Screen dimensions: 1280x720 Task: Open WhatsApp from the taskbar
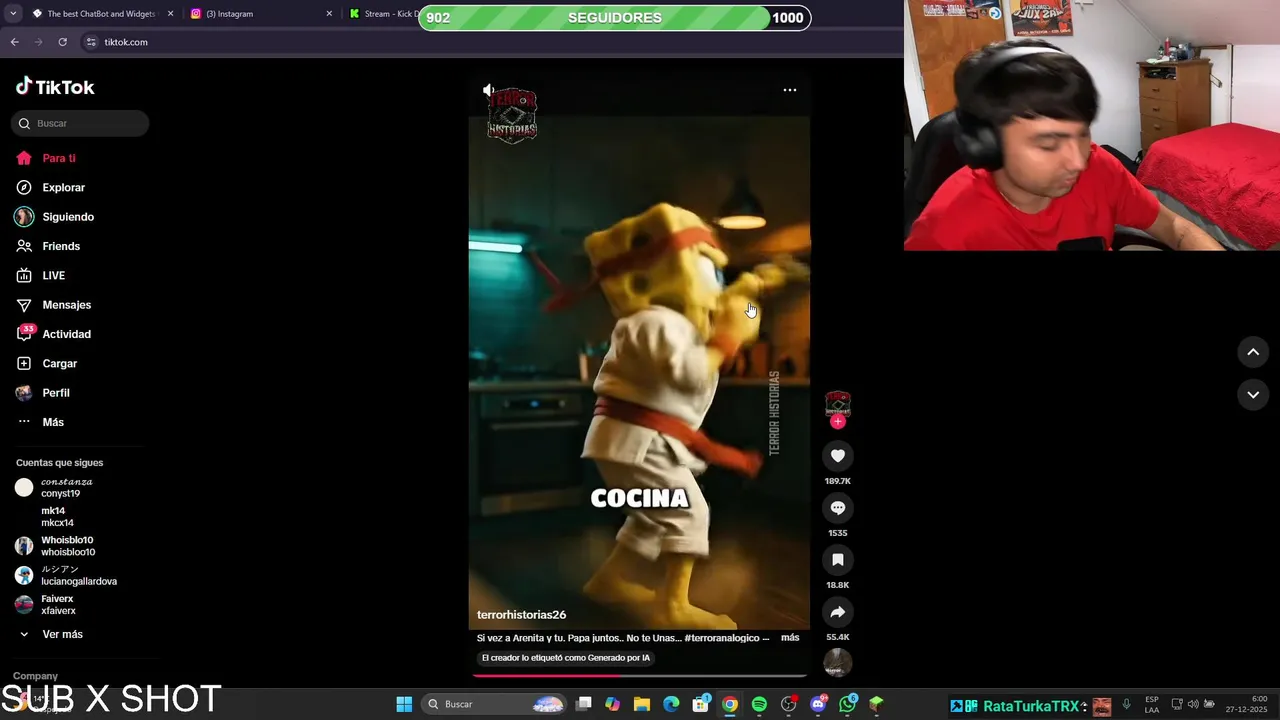pos(848,704)
